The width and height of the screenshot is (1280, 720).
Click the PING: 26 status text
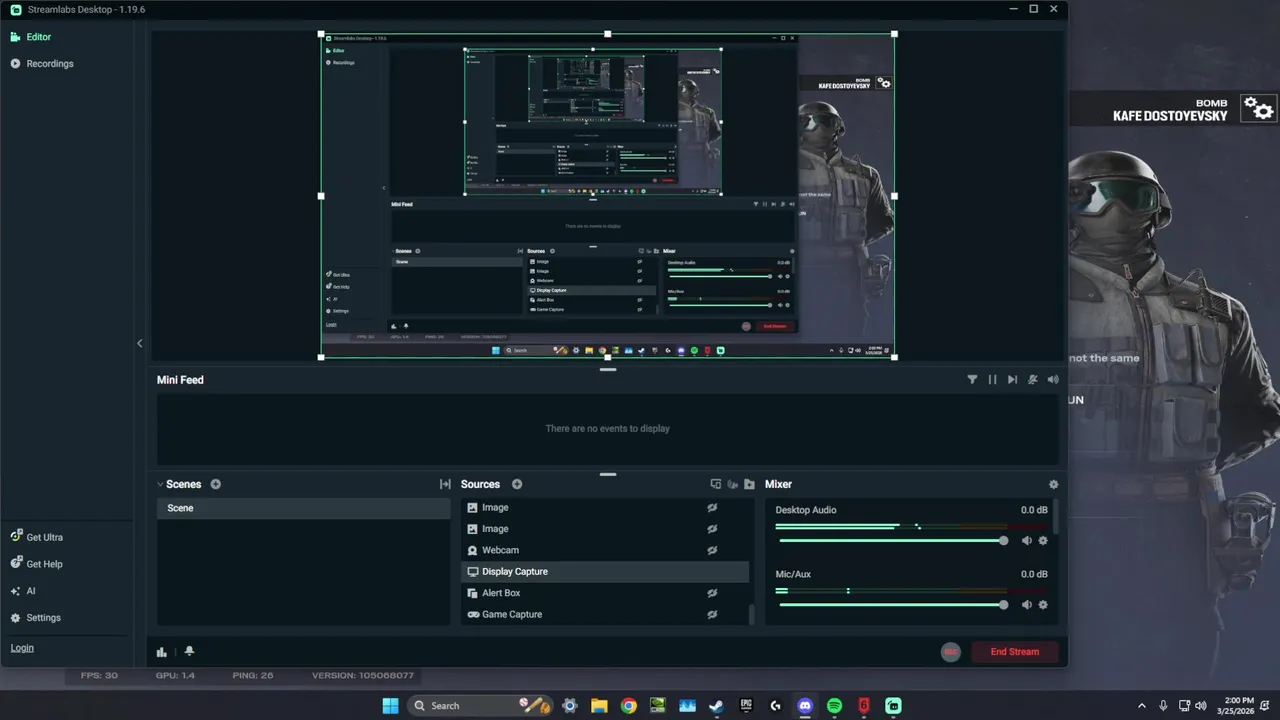coord(252,675)
